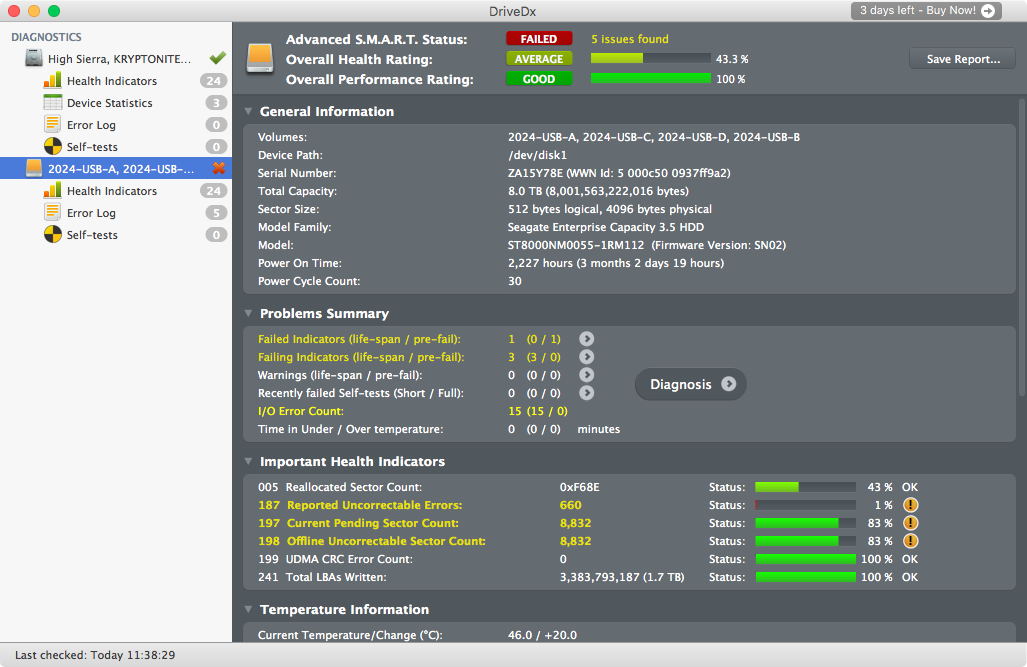The width and height of the screenshot is (1027, 667).
Task: Click the Seagate Enterprise Capacity 3.5 HDD value
Action: [606, 227]
